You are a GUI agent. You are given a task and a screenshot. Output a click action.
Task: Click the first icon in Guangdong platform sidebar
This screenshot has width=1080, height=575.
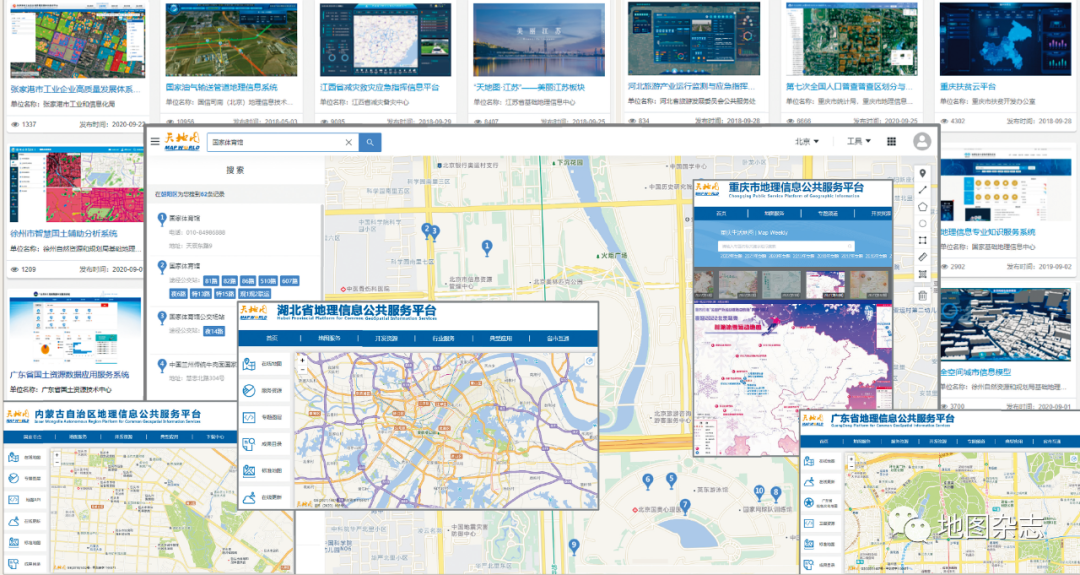pyautogui.click(x=809, y=461)
